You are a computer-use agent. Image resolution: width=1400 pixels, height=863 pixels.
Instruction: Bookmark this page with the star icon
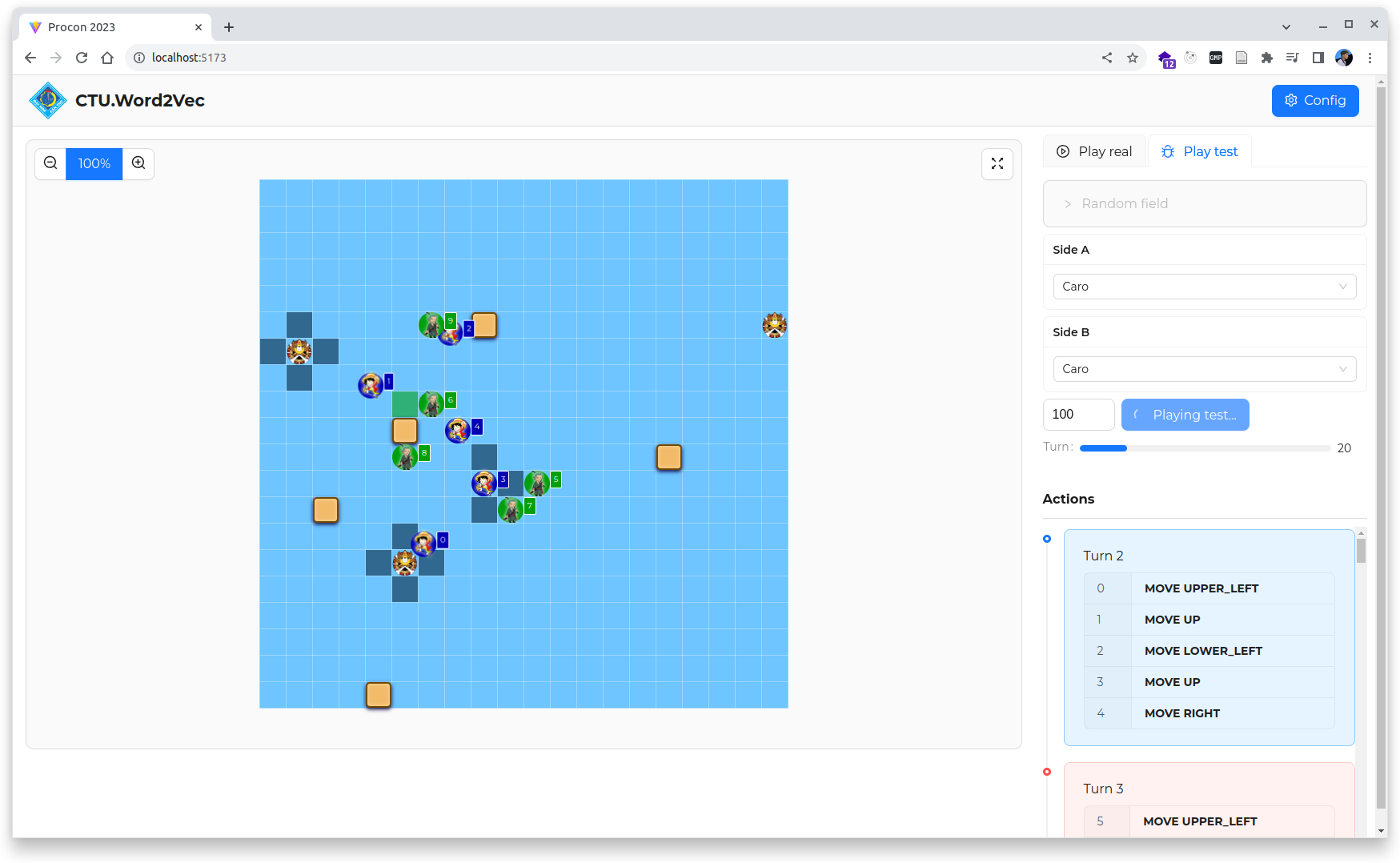click(x=1133, y=58)
